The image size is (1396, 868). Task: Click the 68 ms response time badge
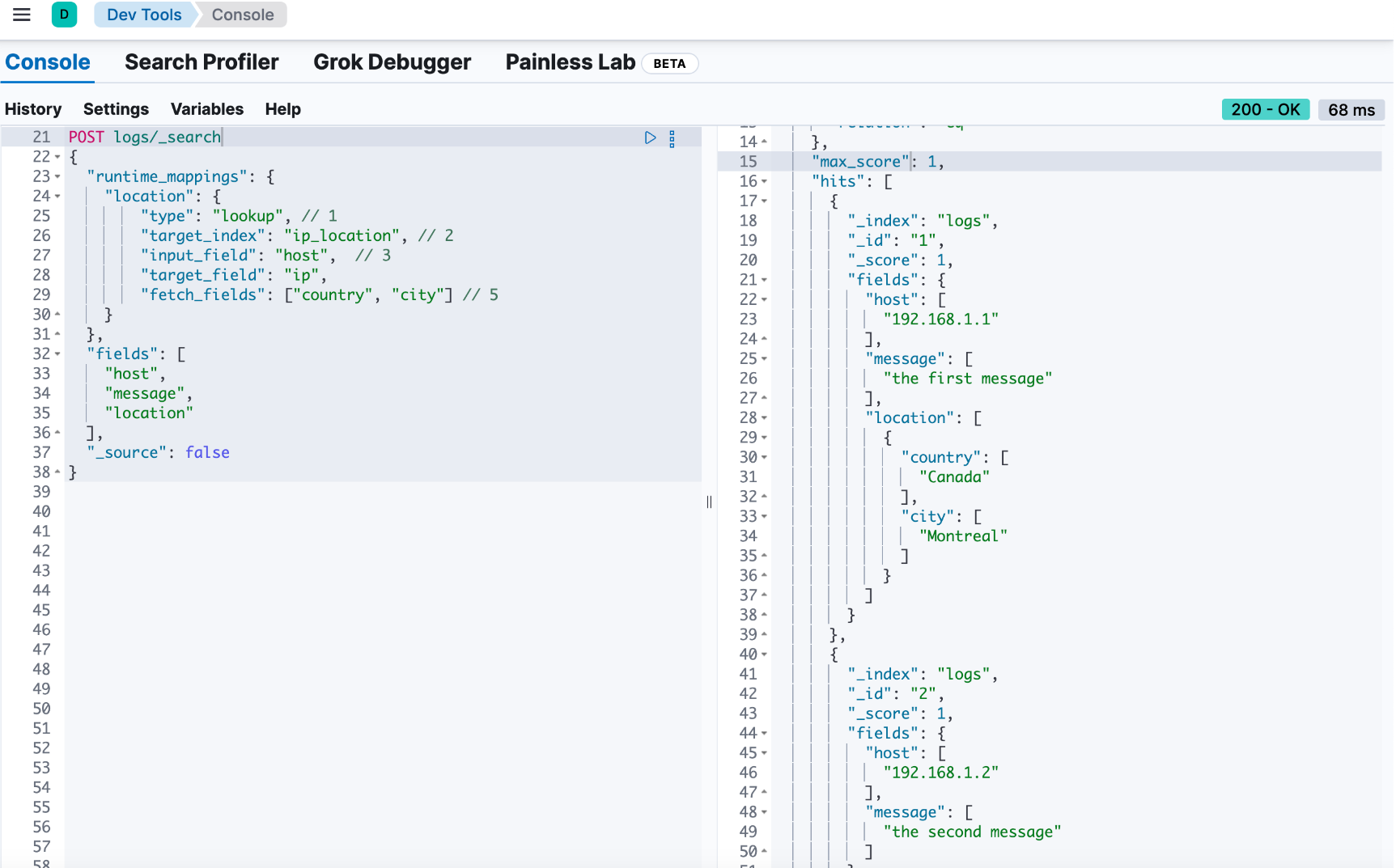pos(1351,110)
